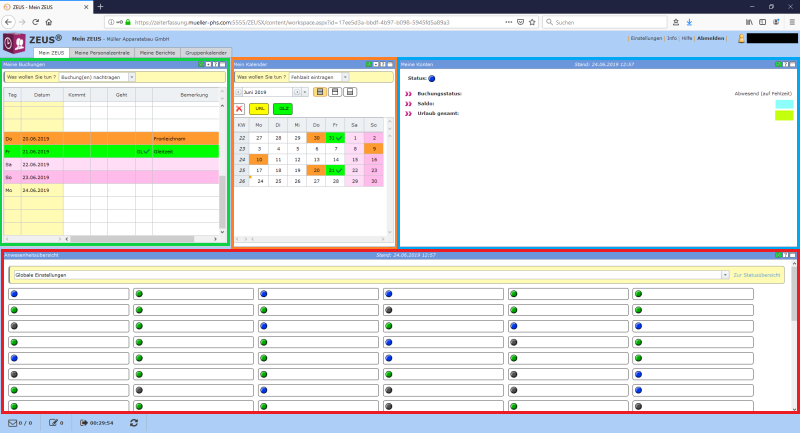Viewport: 800px width, 433px height.
Task: Click the Firefox downloads arrow icon
Action: point(717,21)
